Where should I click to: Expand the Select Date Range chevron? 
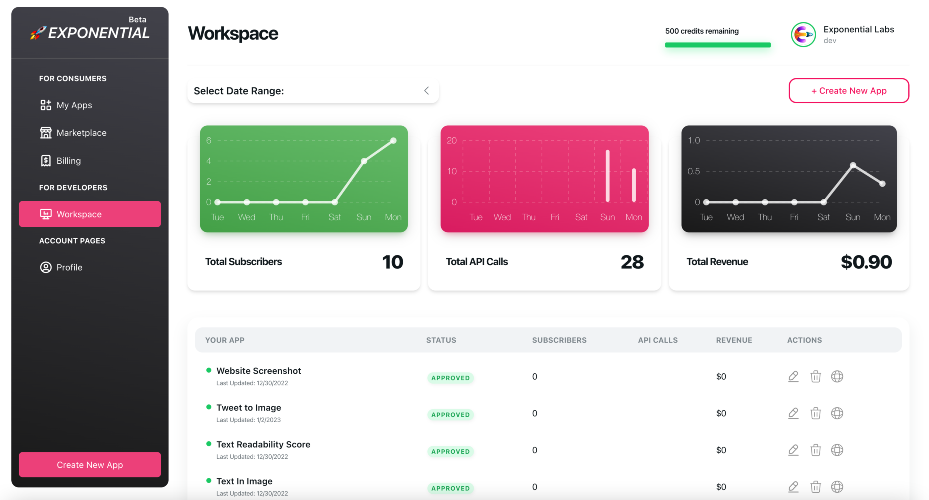[427, 91]
